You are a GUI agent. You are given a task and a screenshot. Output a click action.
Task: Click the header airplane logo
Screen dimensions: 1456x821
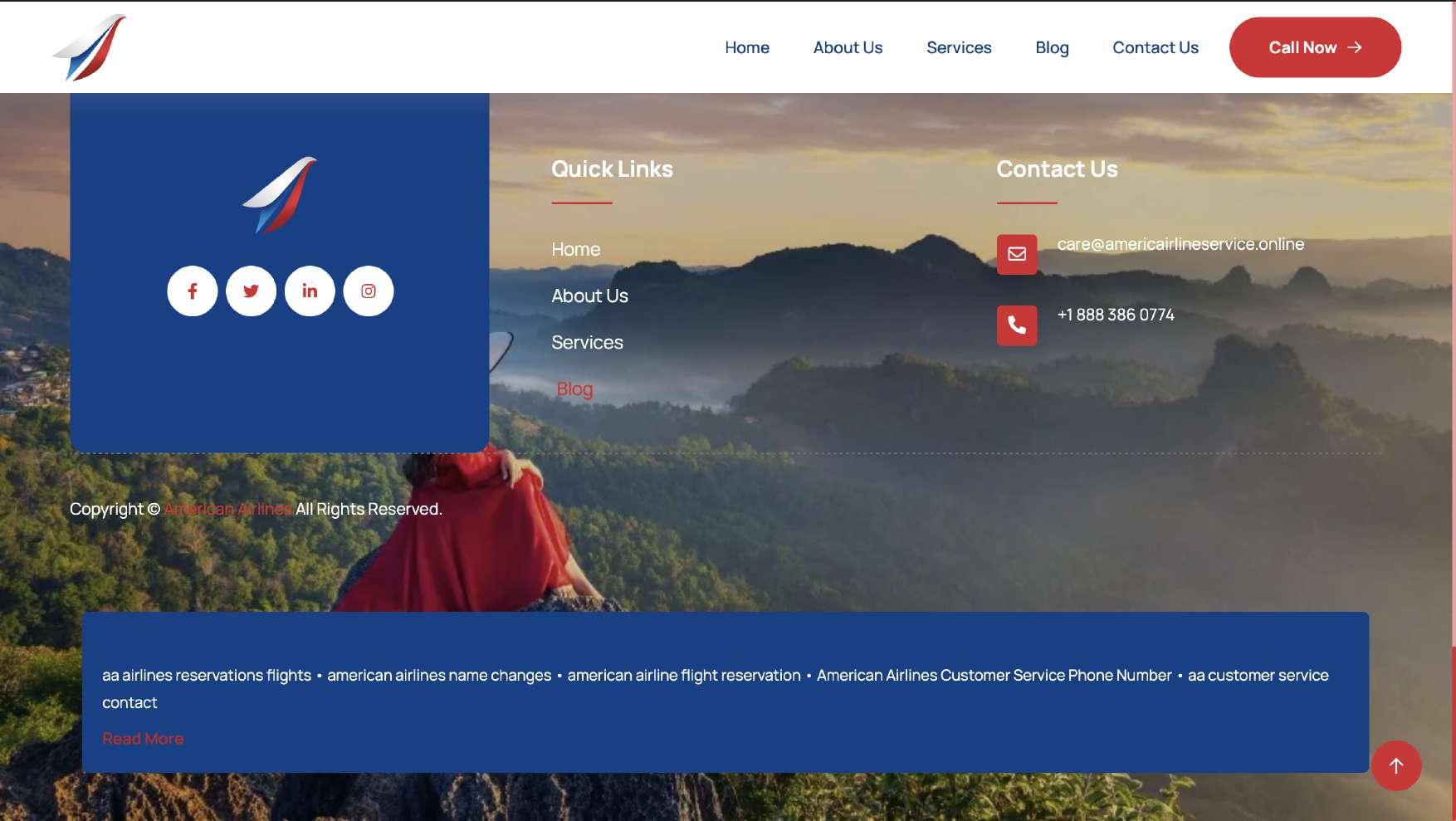90,47
